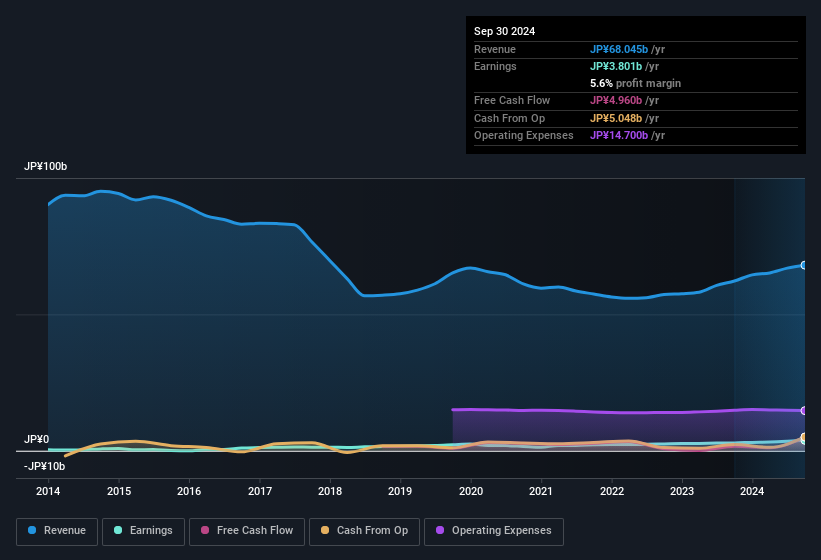821x560 pixels.
Task: Click the Operating Expenses purple endpoint marker
Action: tap(803, 410)
